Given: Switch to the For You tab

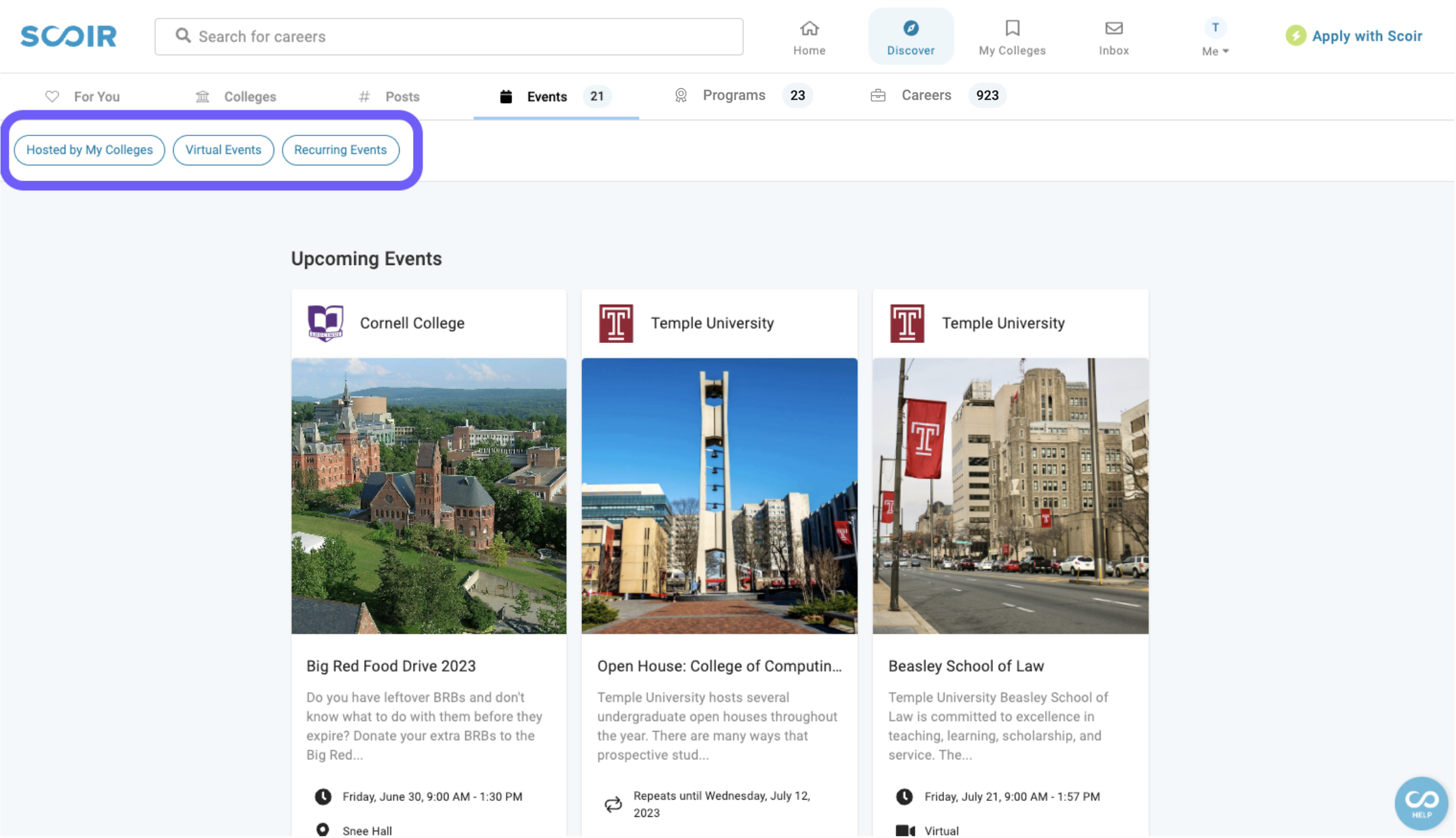Looking at the screenshot, I should 83,96.
